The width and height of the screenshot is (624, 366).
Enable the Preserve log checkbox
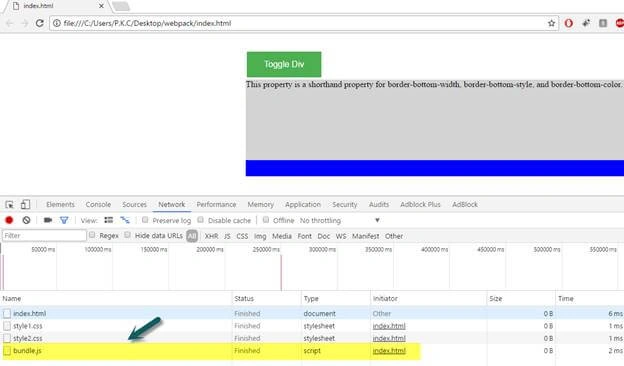click(145, 220)
